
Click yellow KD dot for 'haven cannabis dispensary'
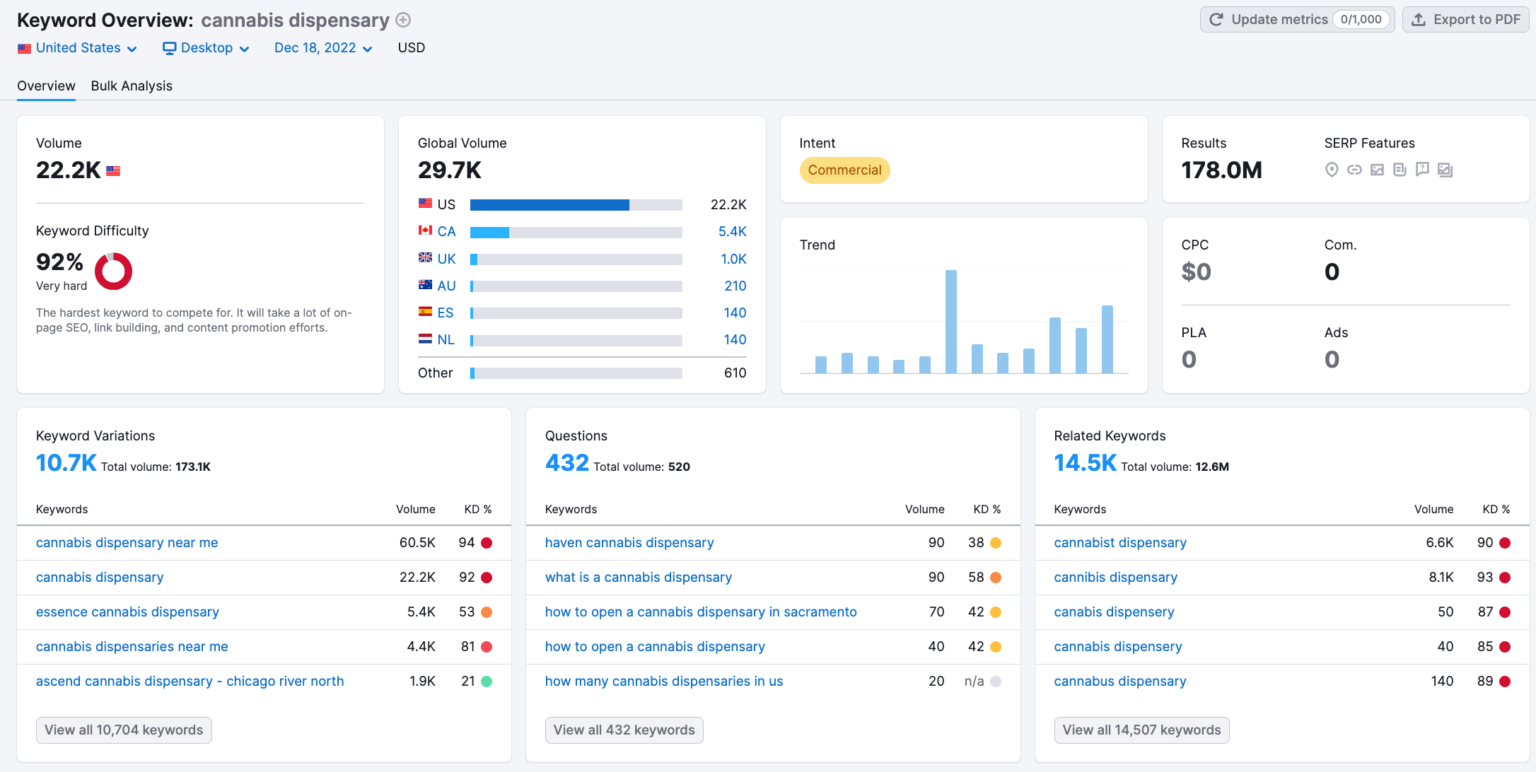pos(995,543)
